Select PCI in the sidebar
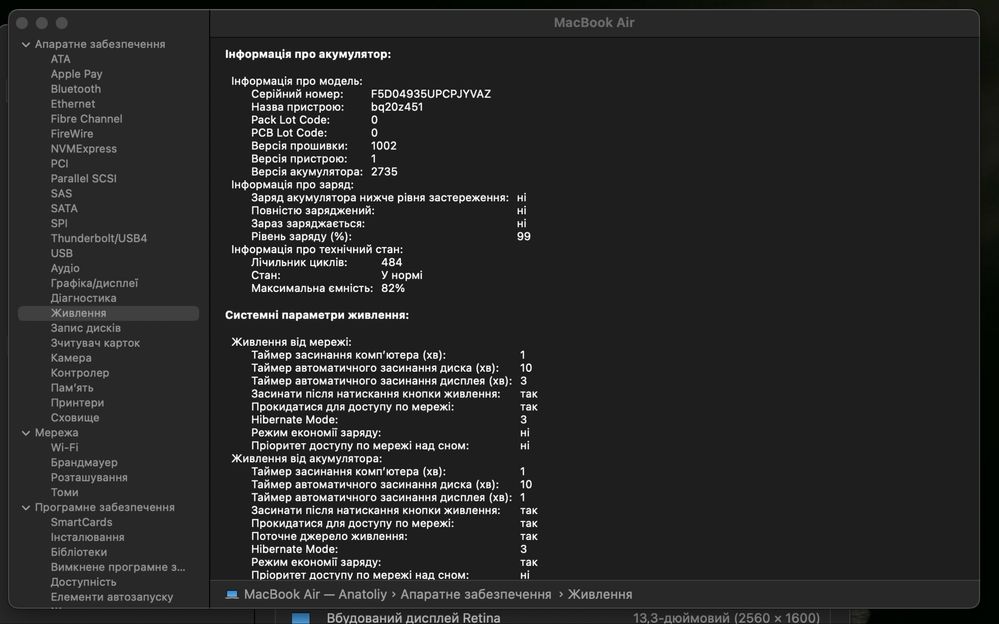 coord(59,164)
